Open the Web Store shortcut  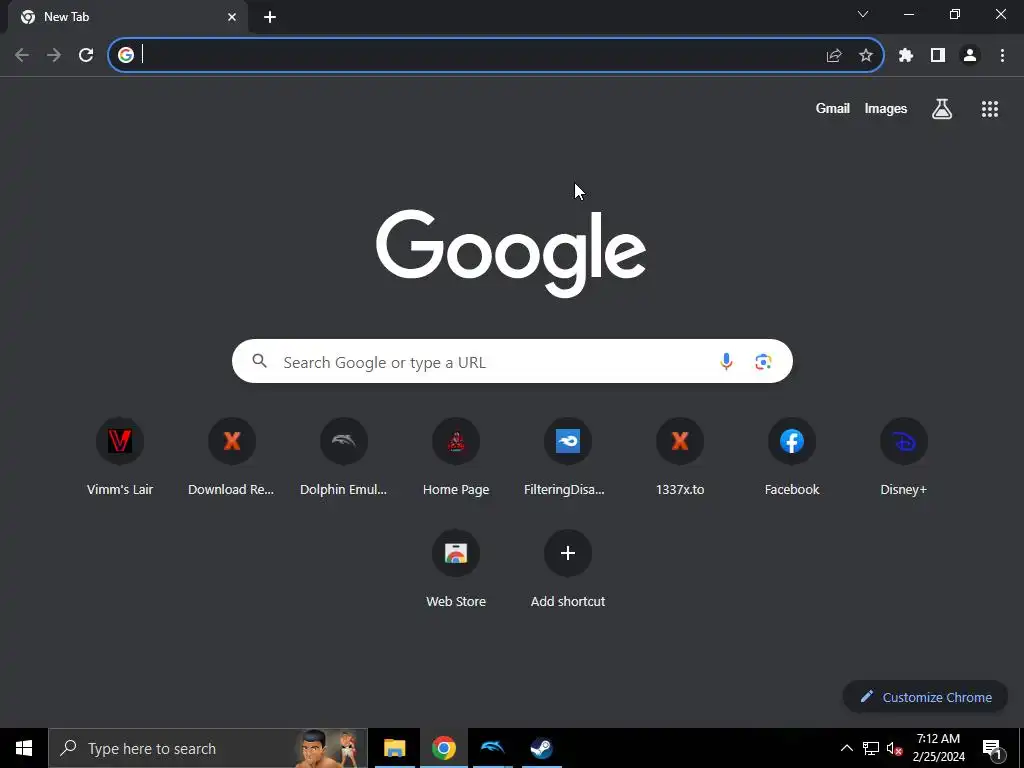[x=456, y=569]
